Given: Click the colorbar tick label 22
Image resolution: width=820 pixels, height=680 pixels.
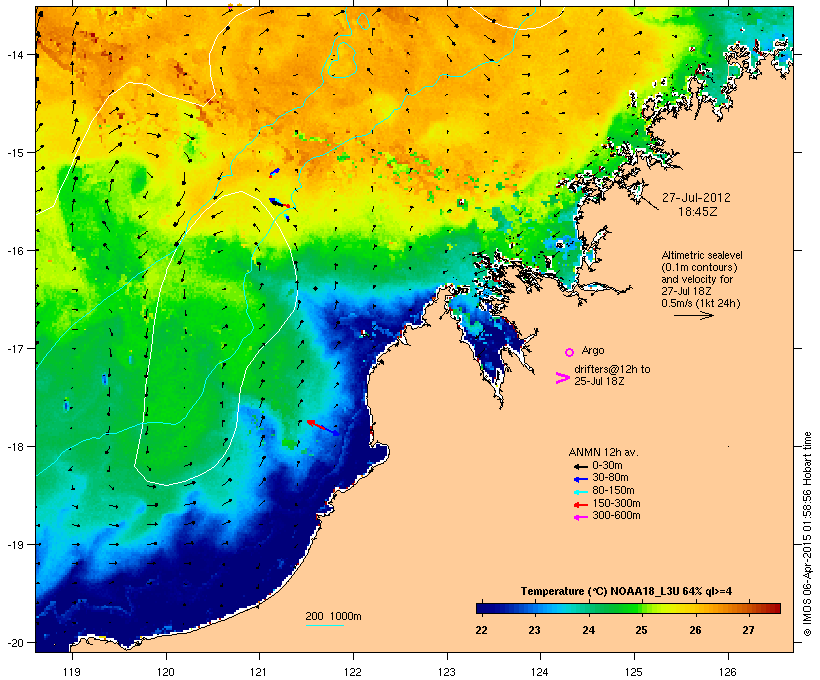Looking at the screenshot, I should point(482,630).
